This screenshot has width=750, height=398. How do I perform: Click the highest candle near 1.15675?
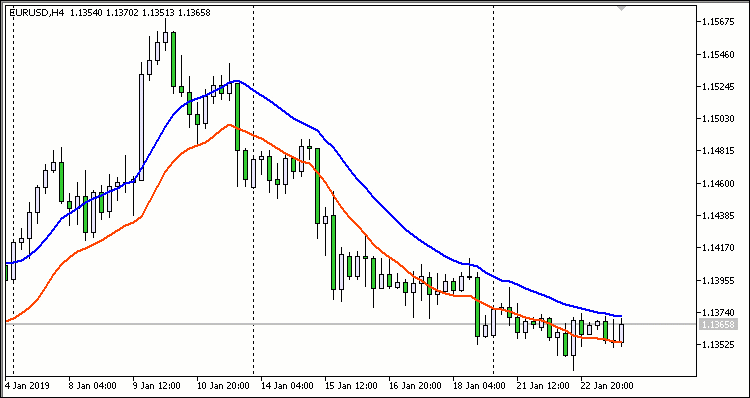[165, 37]
